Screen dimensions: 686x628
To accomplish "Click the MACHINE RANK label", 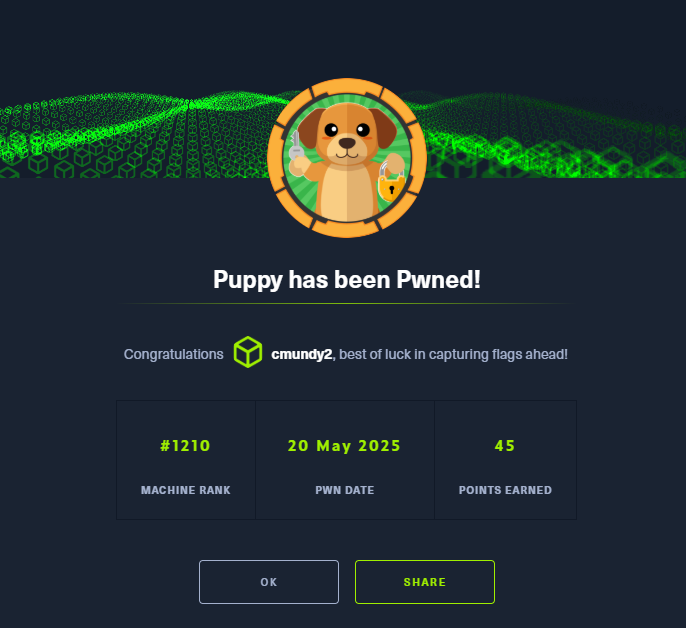I will [x=186, y=490].
